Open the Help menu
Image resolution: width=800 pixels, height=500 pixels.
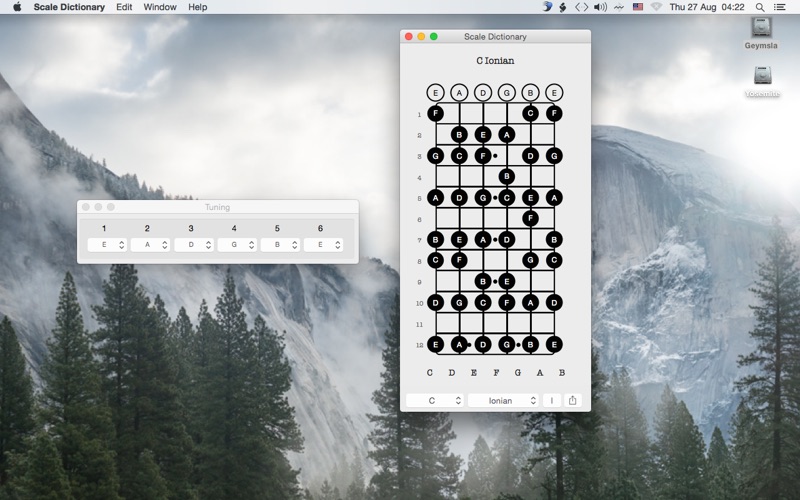pos(197,7)
